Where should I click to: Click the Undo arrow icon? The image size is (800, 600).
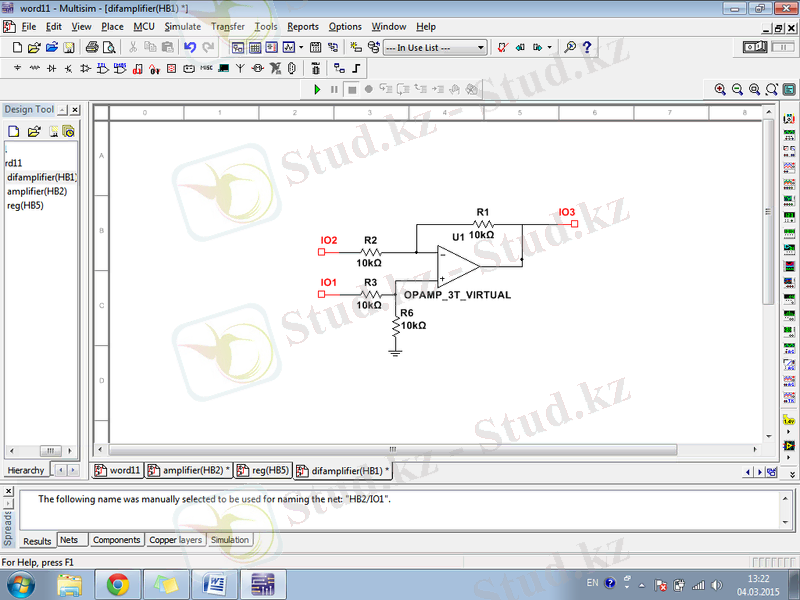pyautogui.click(x=189, y=47)
